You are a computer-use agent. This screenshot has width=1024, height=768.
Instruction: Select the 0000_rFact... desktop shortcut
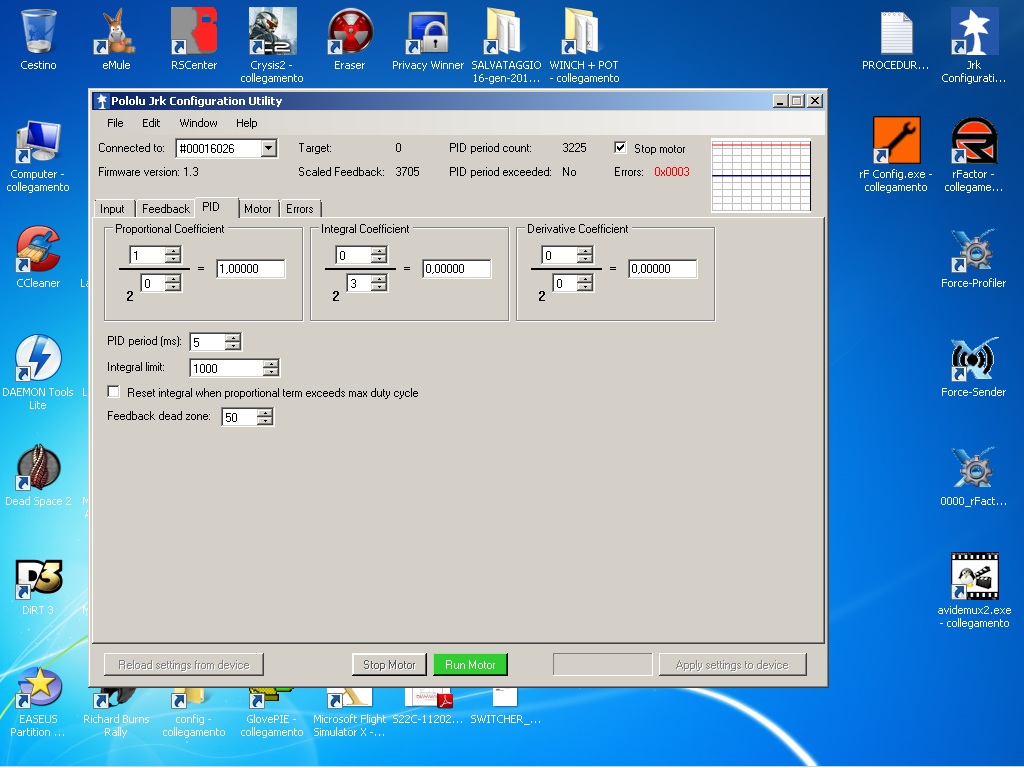(x=974, y=469)
